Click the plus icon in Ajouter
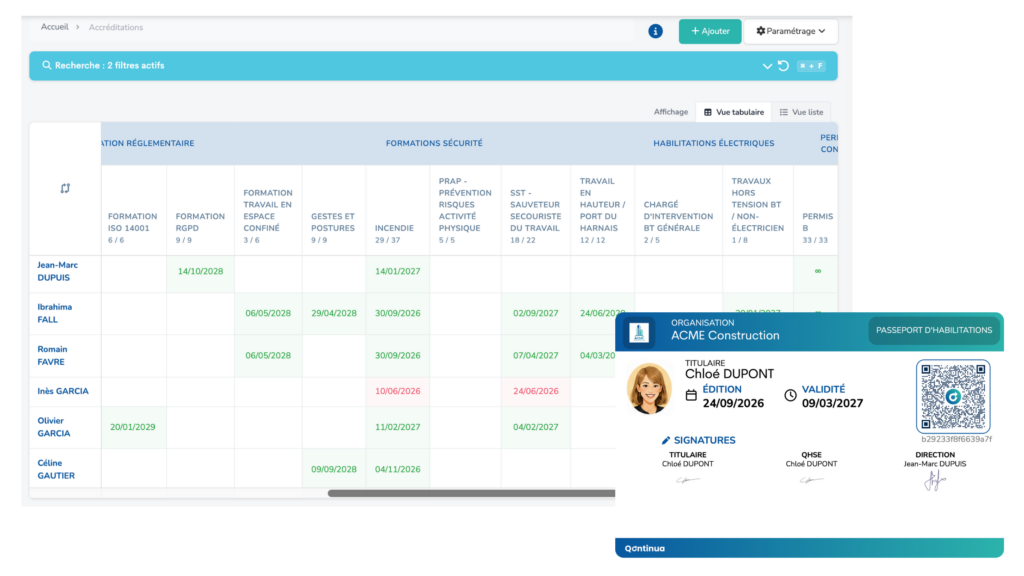This screenshot has width=1024, height=576. (695, 31)
